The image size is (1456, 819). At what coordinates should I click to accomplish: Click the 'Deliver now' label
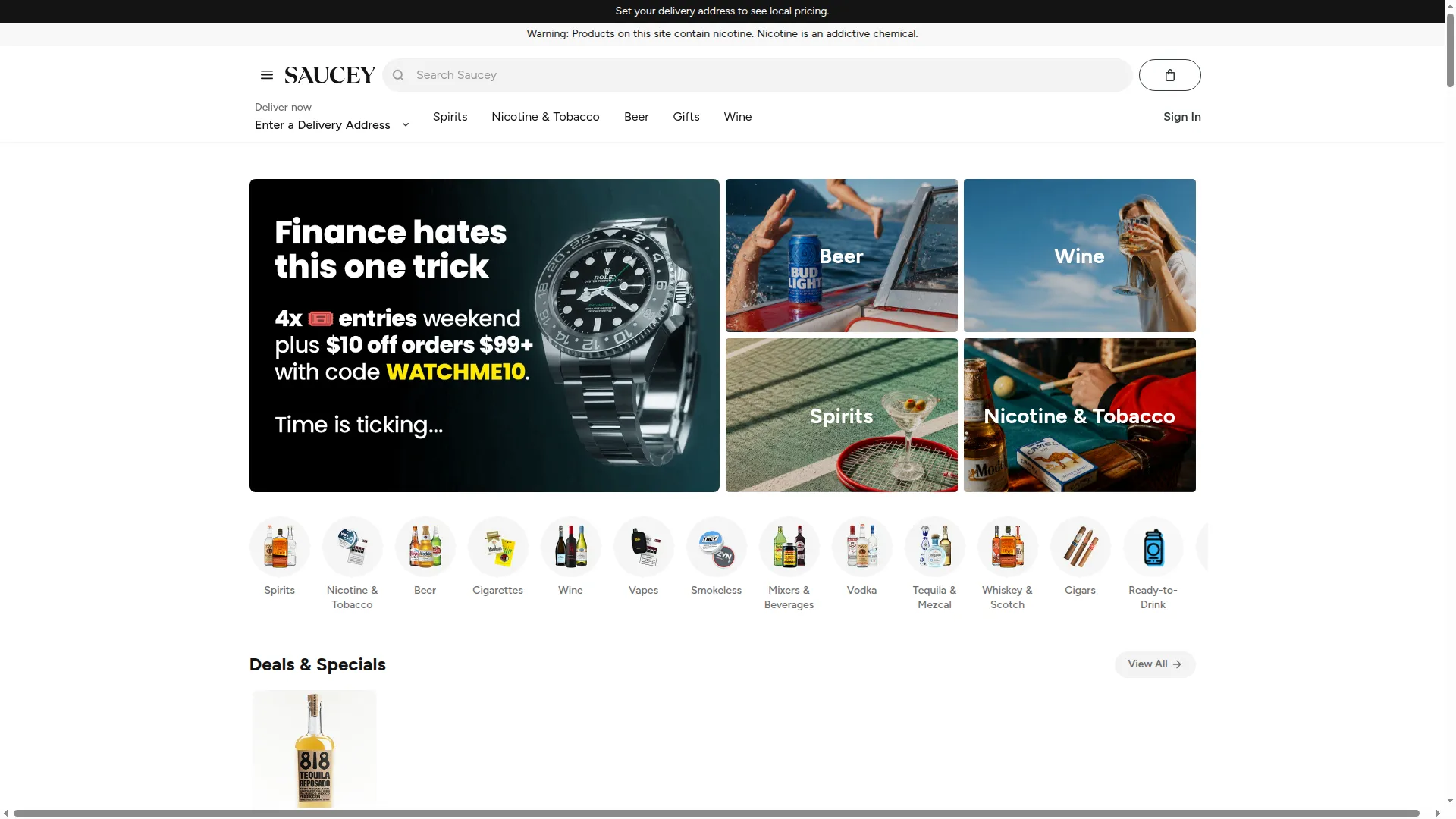283,108
